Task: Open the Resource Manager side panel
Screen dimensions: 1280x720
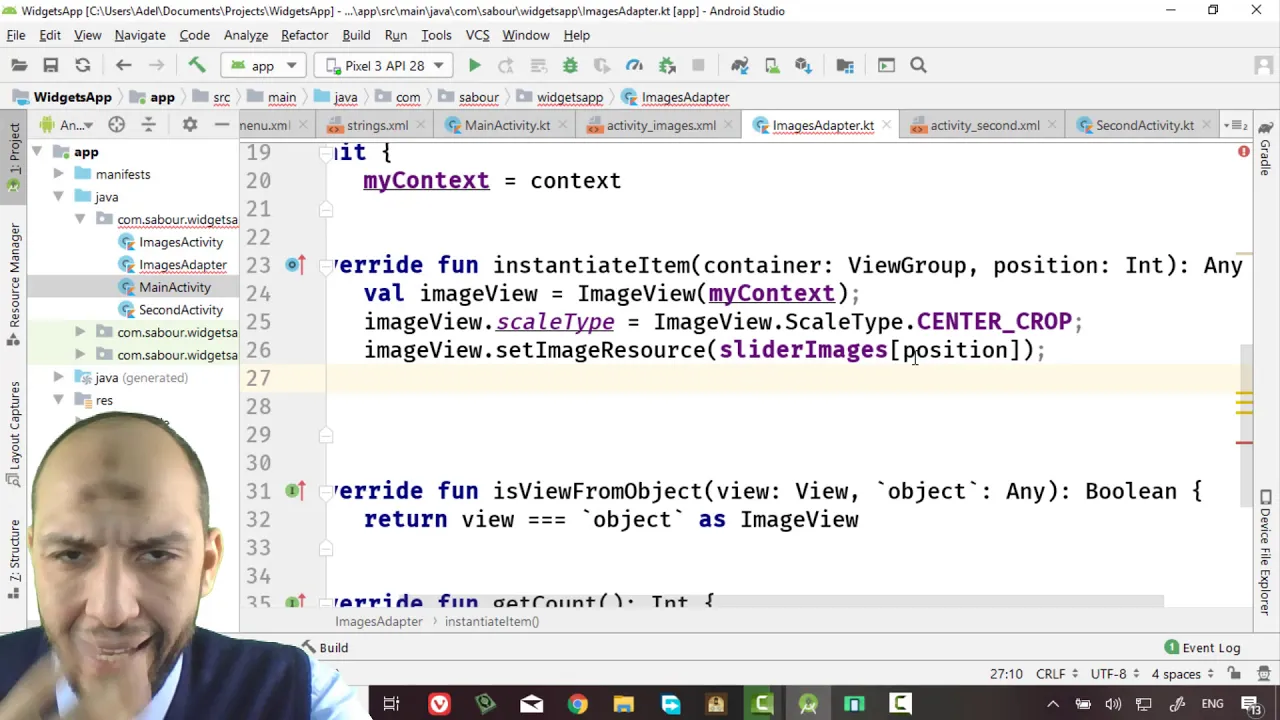Action: pos(14,285)
